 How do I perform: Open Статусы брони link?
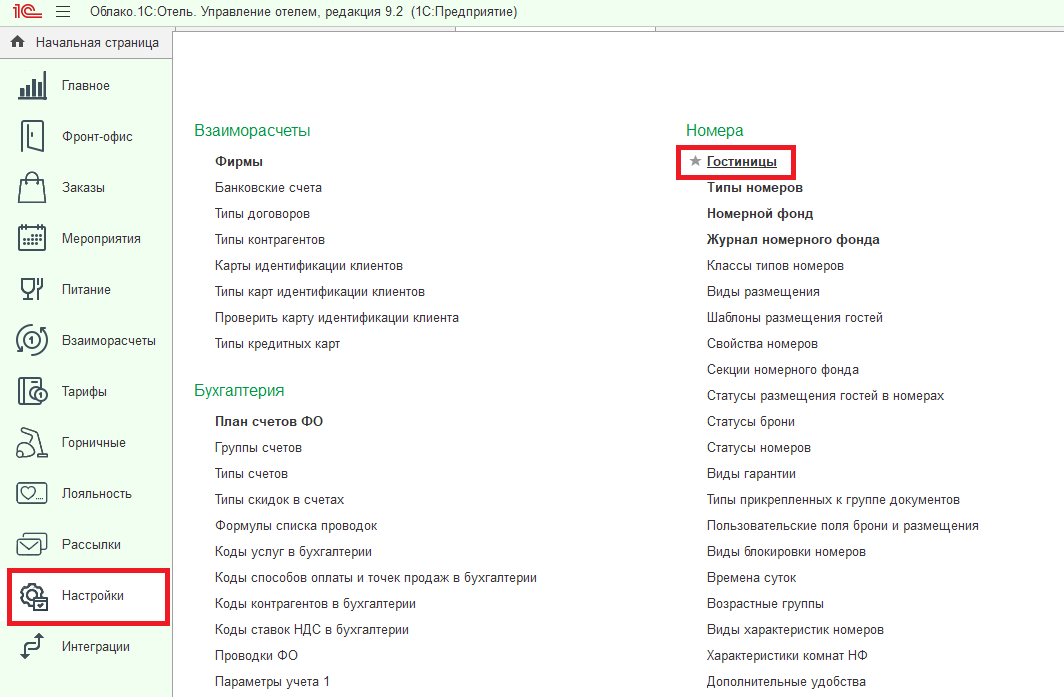pyautogui.click(x=750, y=421)
